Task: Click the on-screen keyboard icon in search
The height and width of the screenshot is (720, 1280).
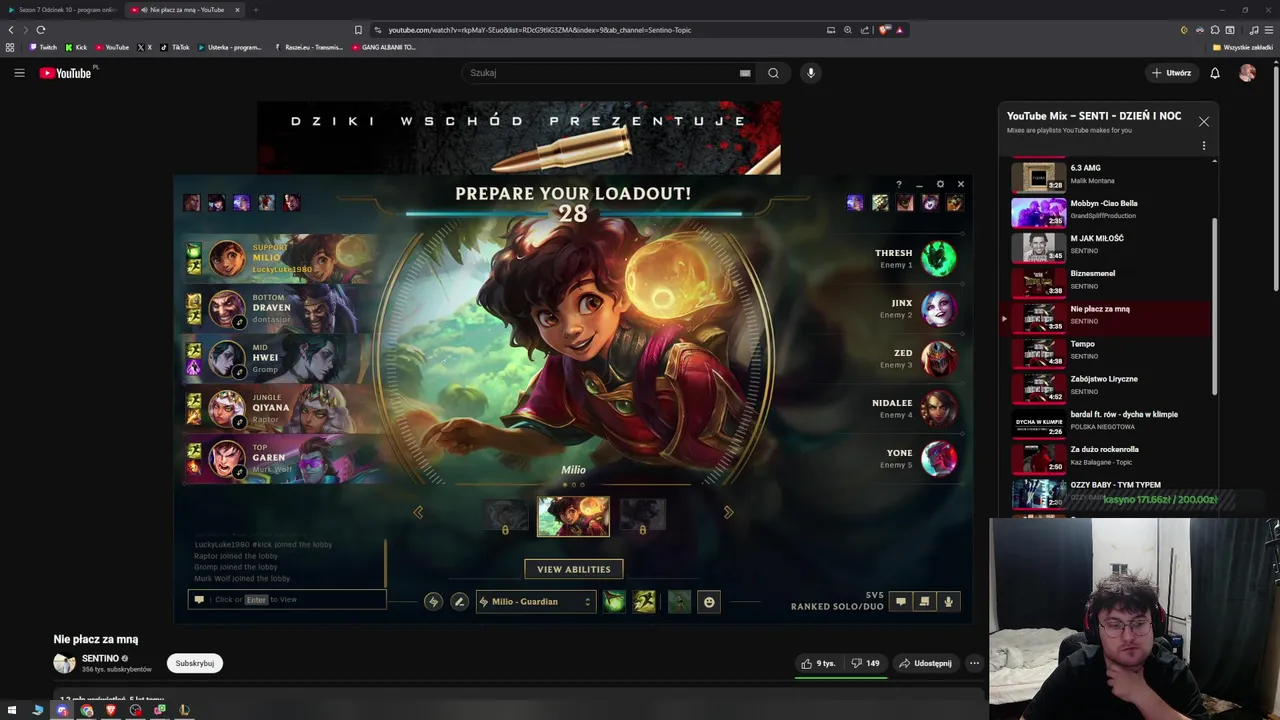Action: 745,73
